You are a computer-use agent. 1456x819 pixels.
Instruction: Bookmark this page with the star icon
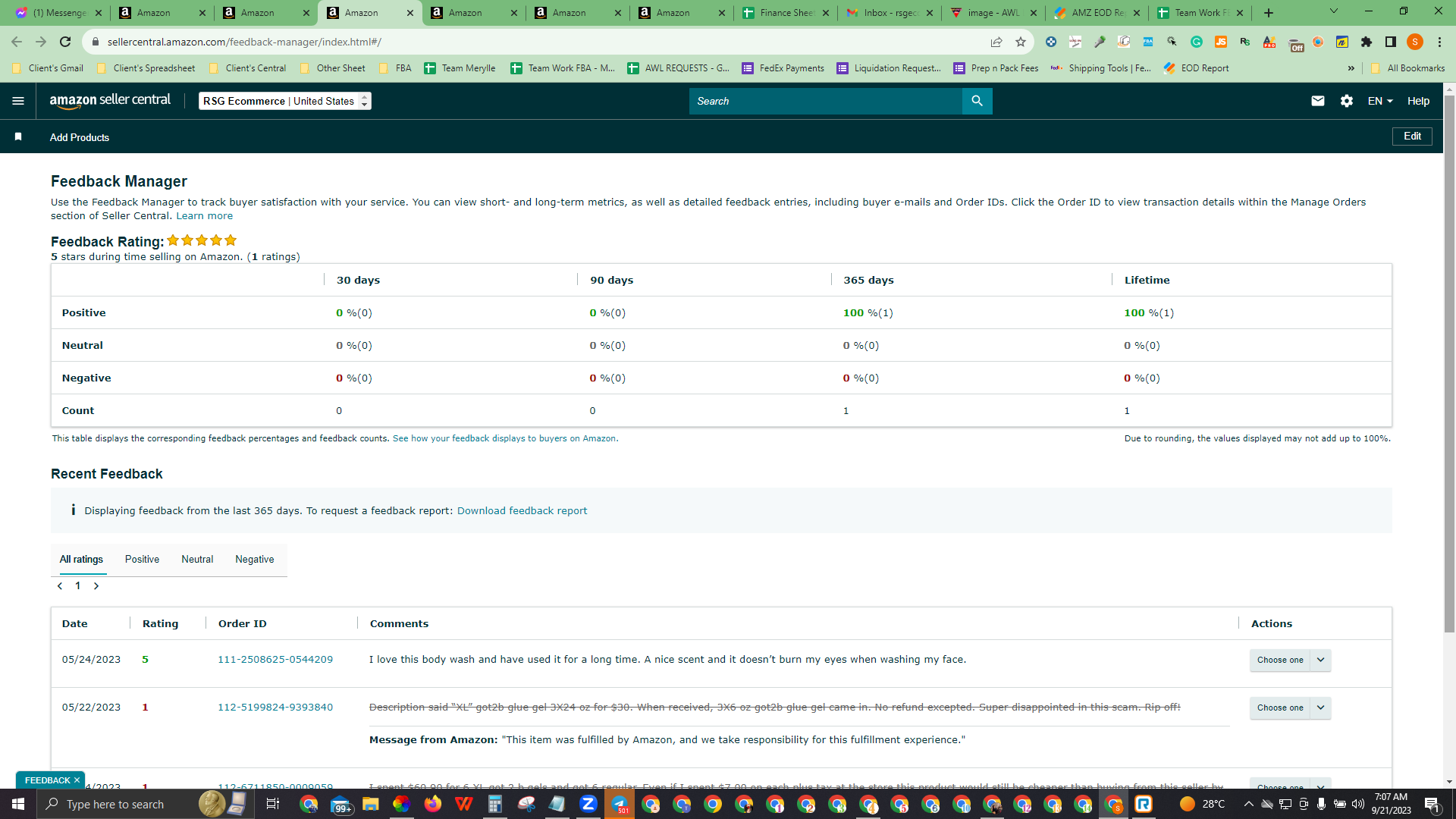1021,42
